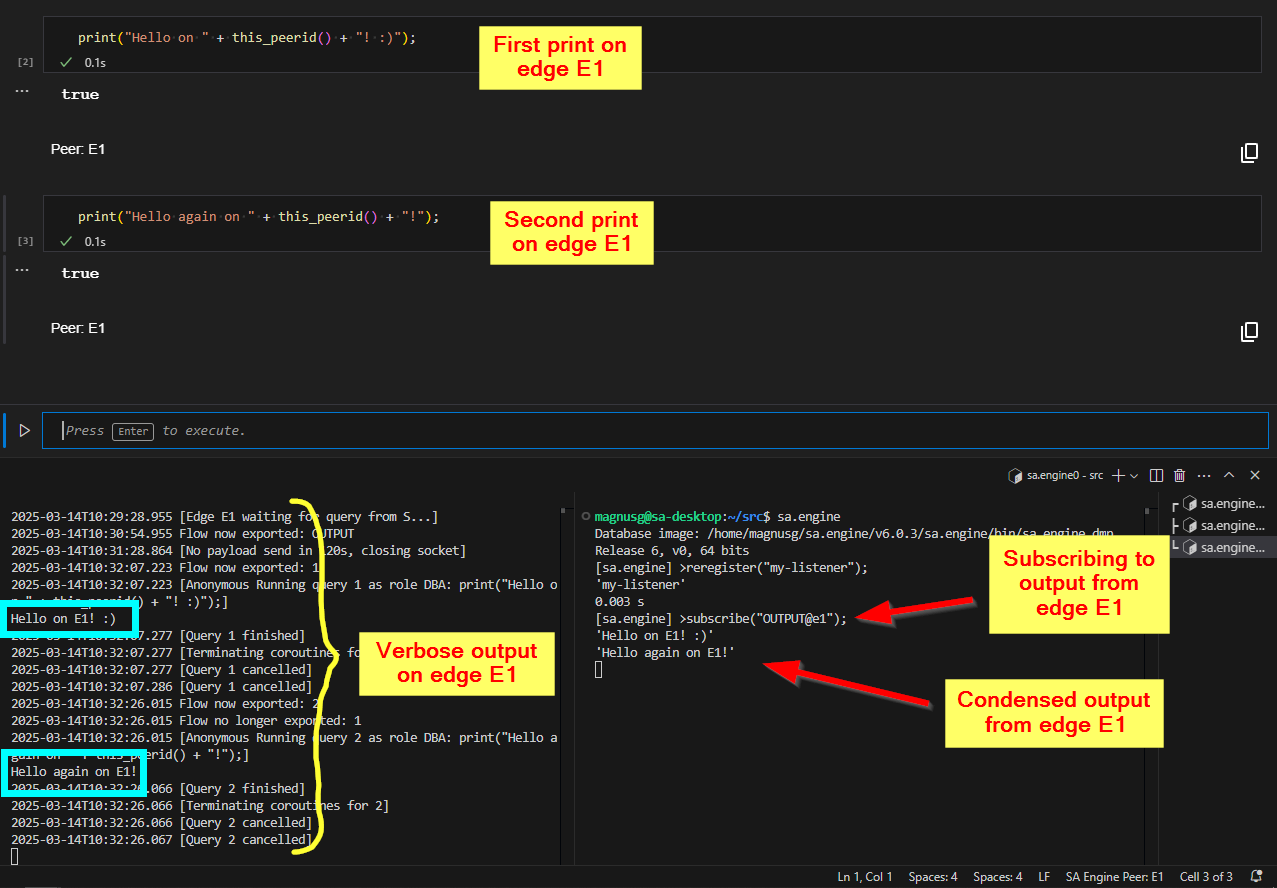Click SA Engine Peer: E1 status item

pyautogui.click(x=1115, y=877)
